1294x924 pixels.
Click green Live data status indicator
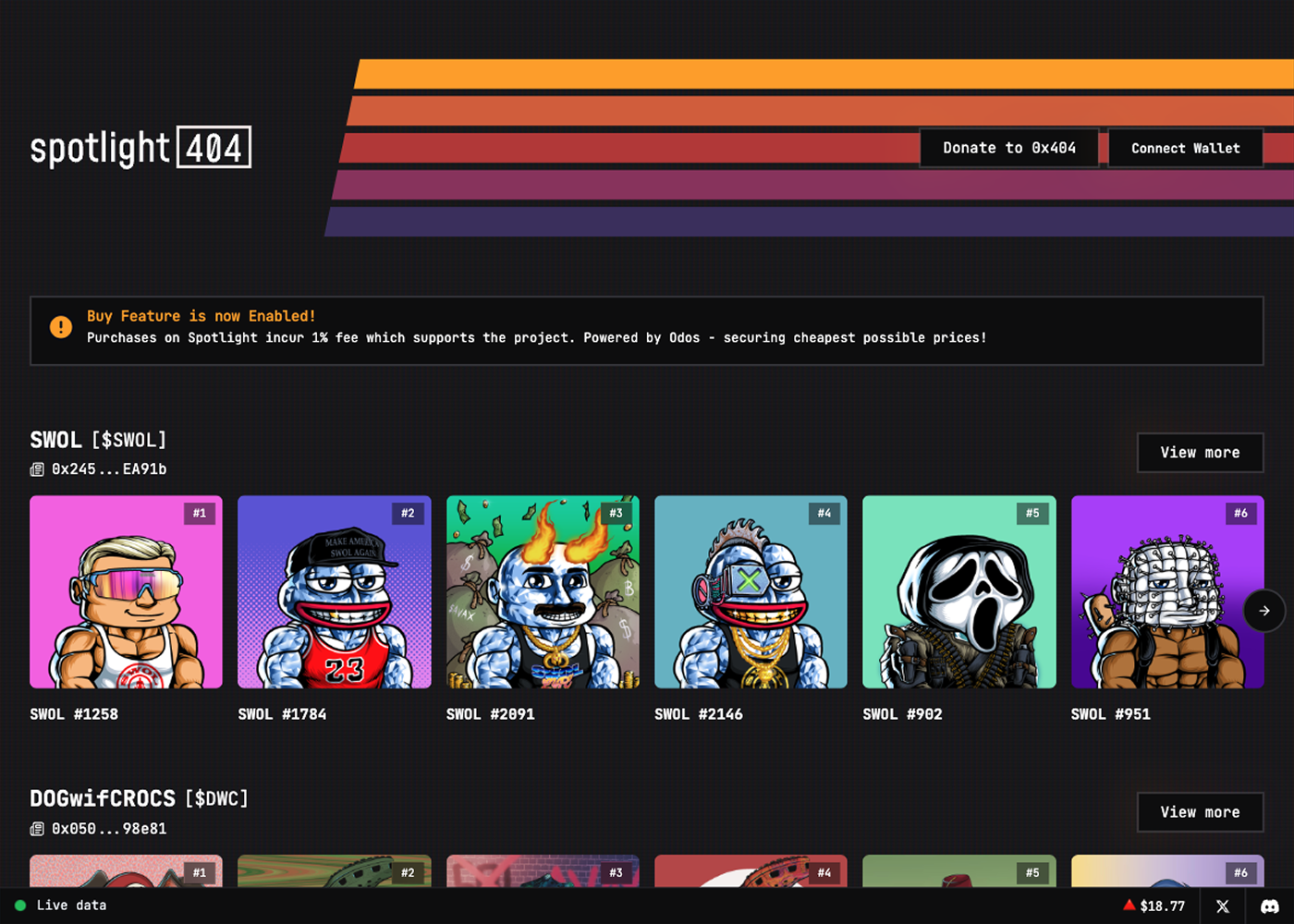click(x=20, y=906)
